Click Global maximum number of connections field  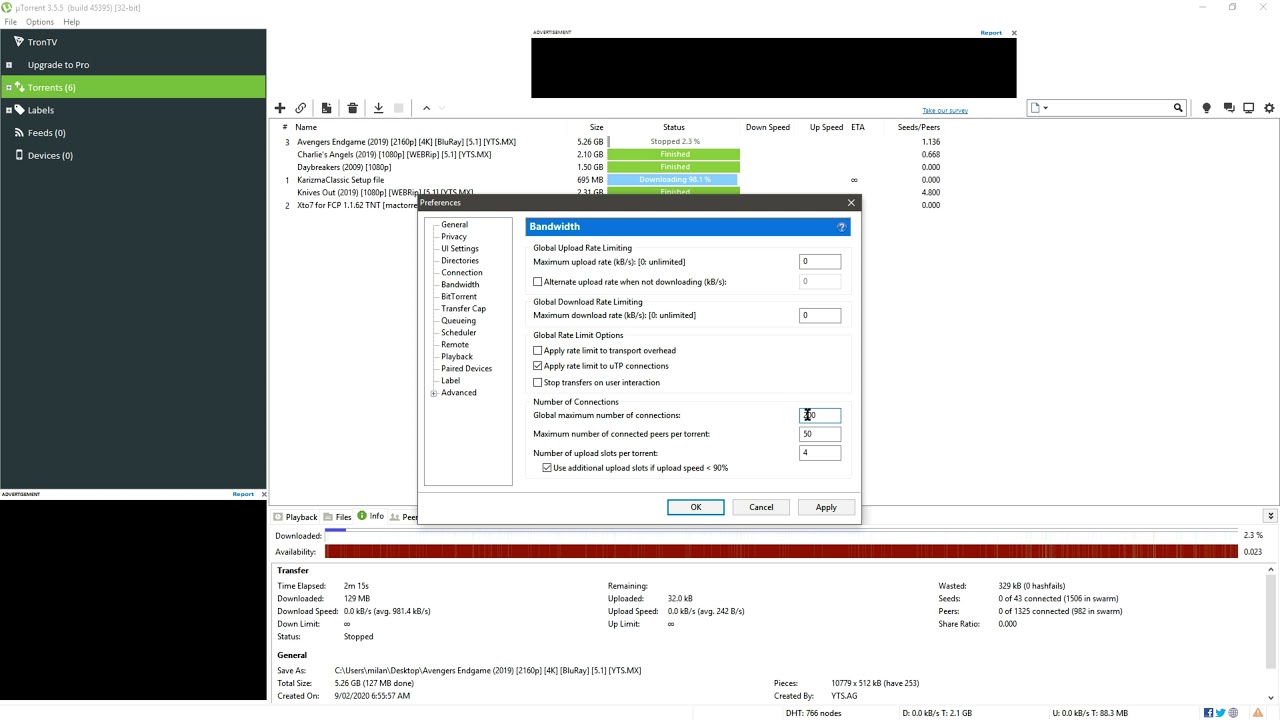[x=820, y=415]
